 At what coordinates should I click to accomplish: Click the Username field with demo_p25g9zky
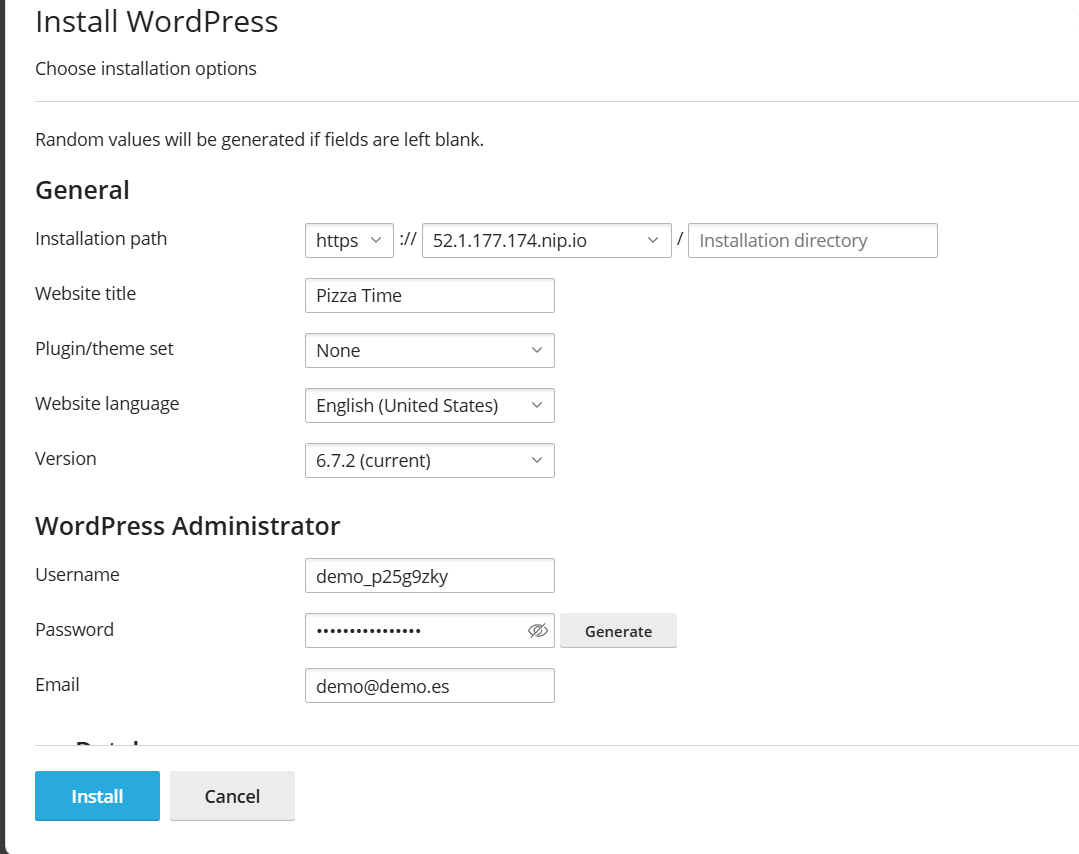(x=429, y=576)
